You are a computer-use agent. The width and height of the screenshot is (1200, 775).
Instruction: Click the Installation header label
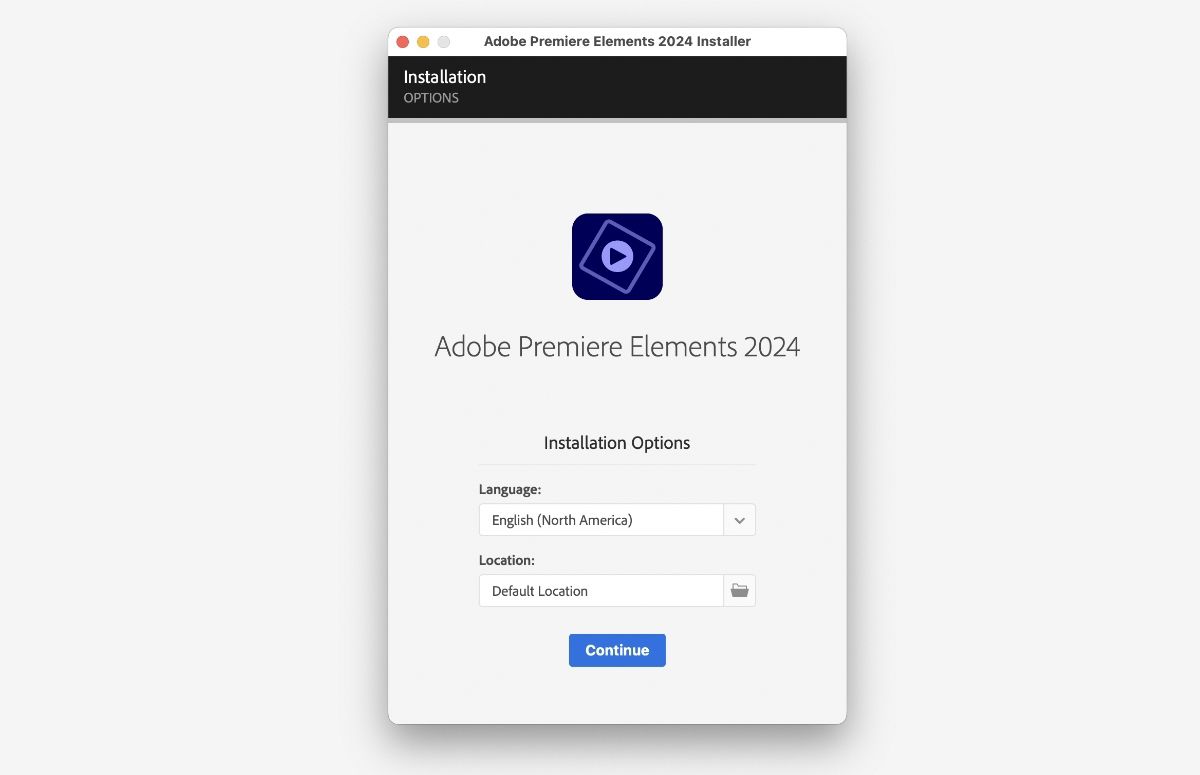point(444,76)
